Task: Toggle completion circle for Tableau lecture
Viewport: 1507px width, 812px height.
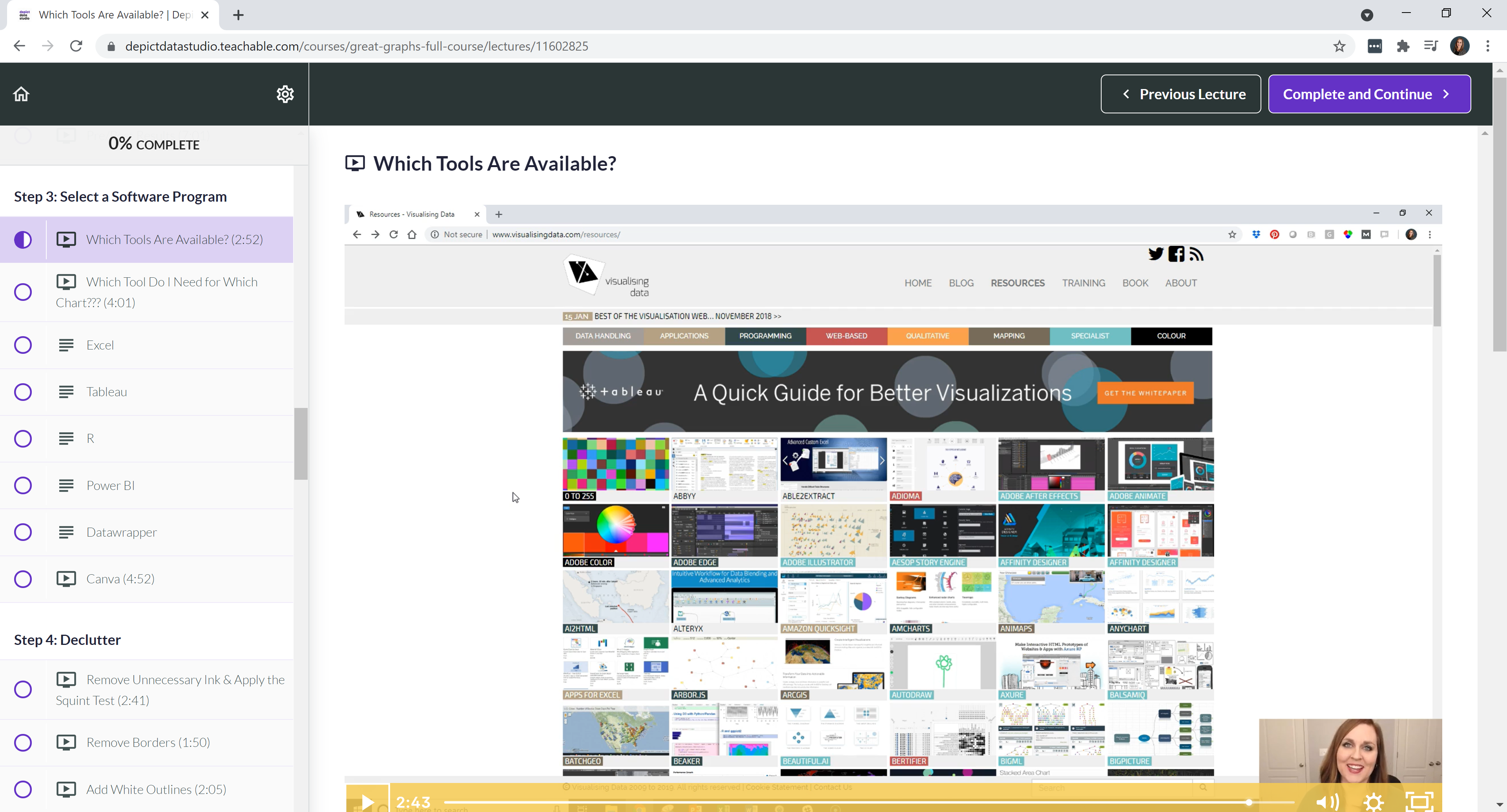Action: 23,392
